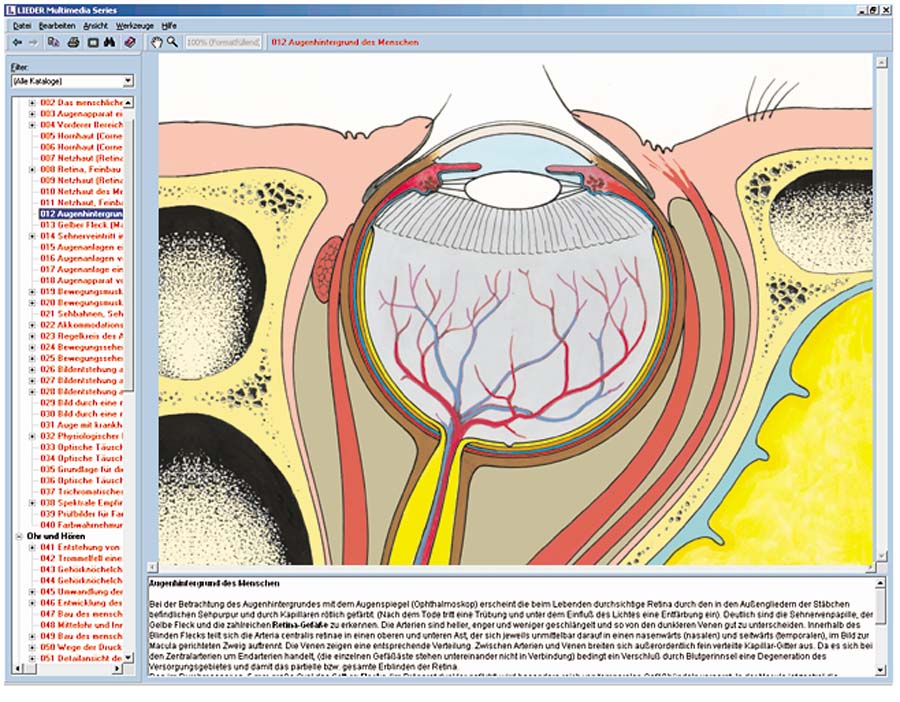Expand tree item 008 Retina, Feinbau
The height and width of the screenshot is (702, 900).
point(32,170)
